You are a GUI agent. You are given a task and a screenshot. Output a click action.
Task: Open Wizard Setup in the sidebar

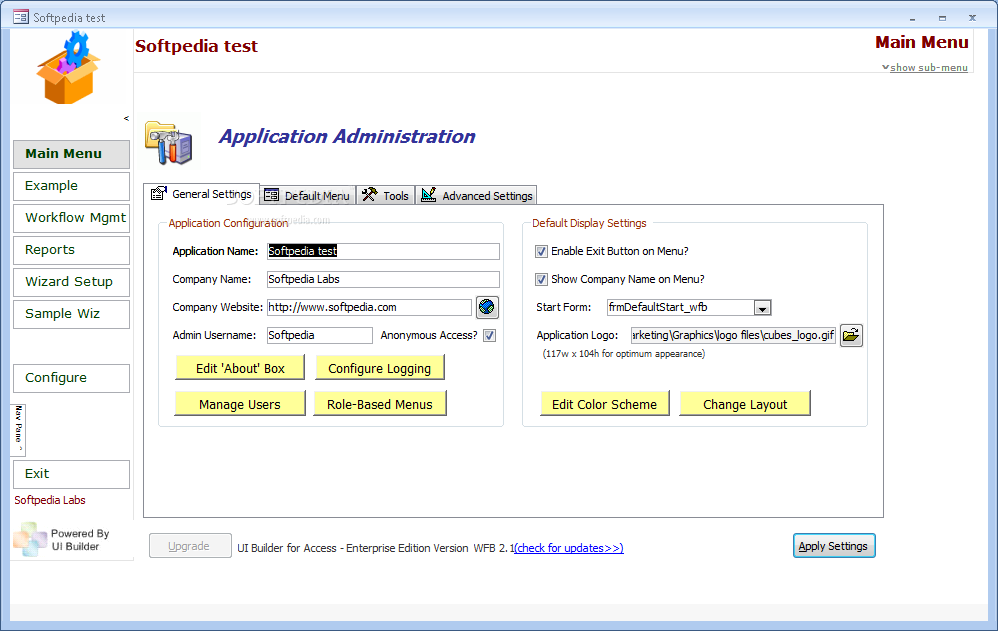point(71,282)
